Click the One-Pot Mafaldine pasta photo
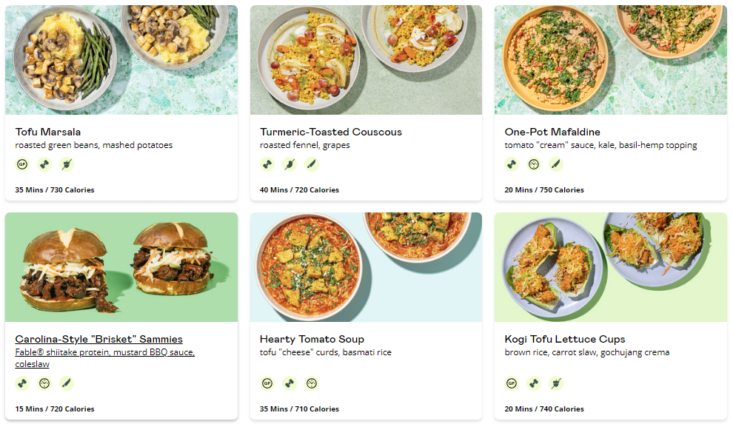This screenshot has width=733, height=427. click(610, 59)
